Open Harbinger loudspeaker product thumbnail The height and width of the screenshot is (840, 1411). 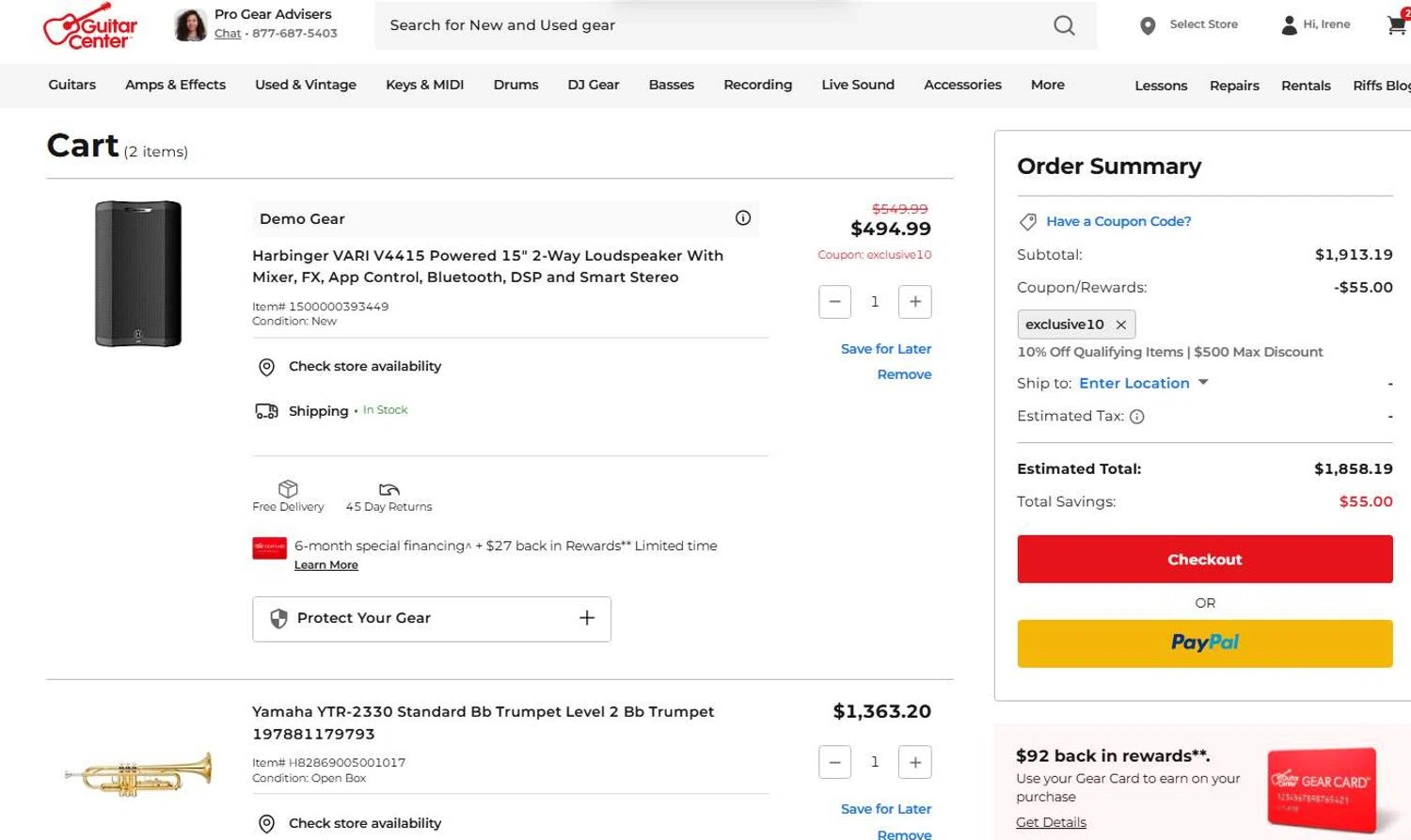[138, 274]
